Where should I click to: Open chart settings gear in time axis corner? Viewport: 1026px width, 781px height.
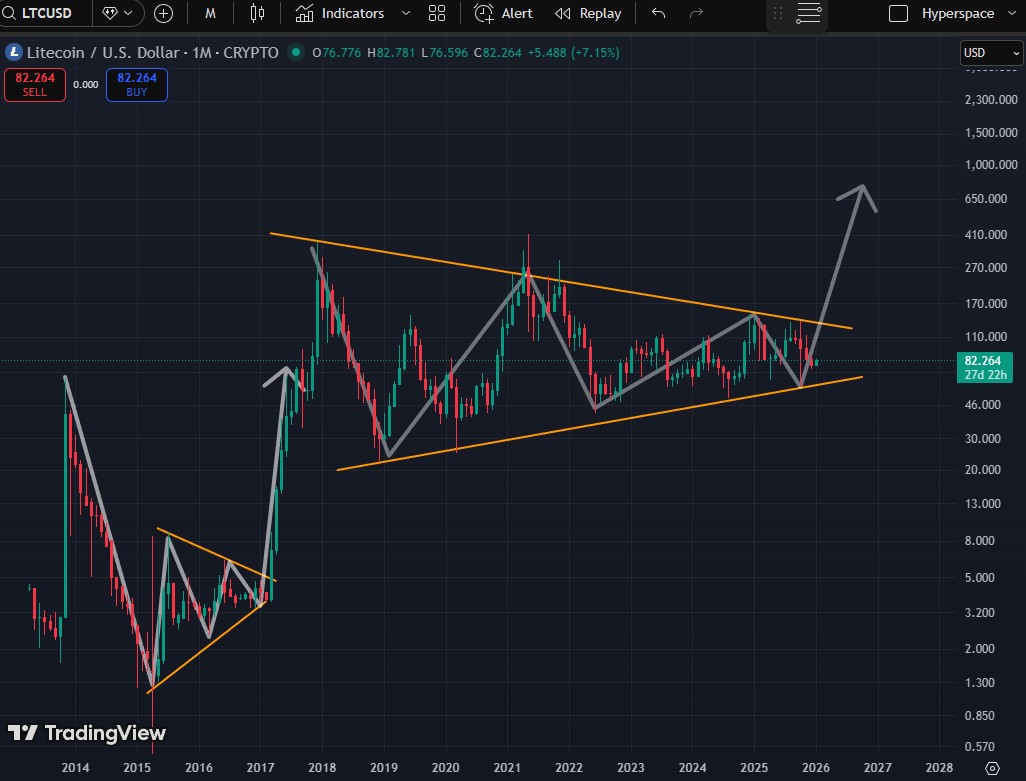pos(992,768)
